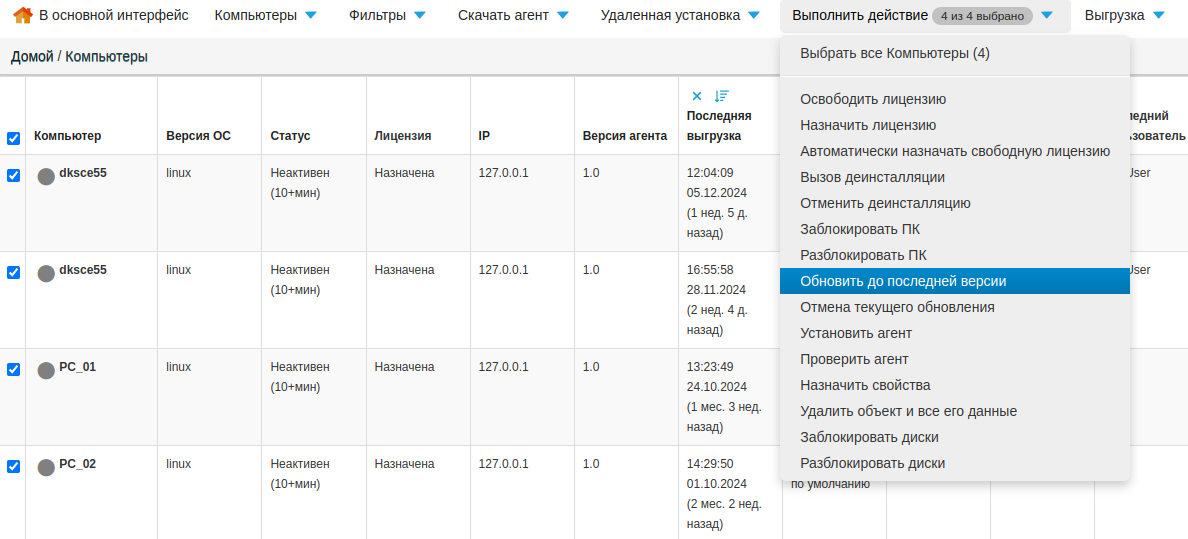Click the orange home icon
Screen dimensions: 1188x539
[22, 16]
